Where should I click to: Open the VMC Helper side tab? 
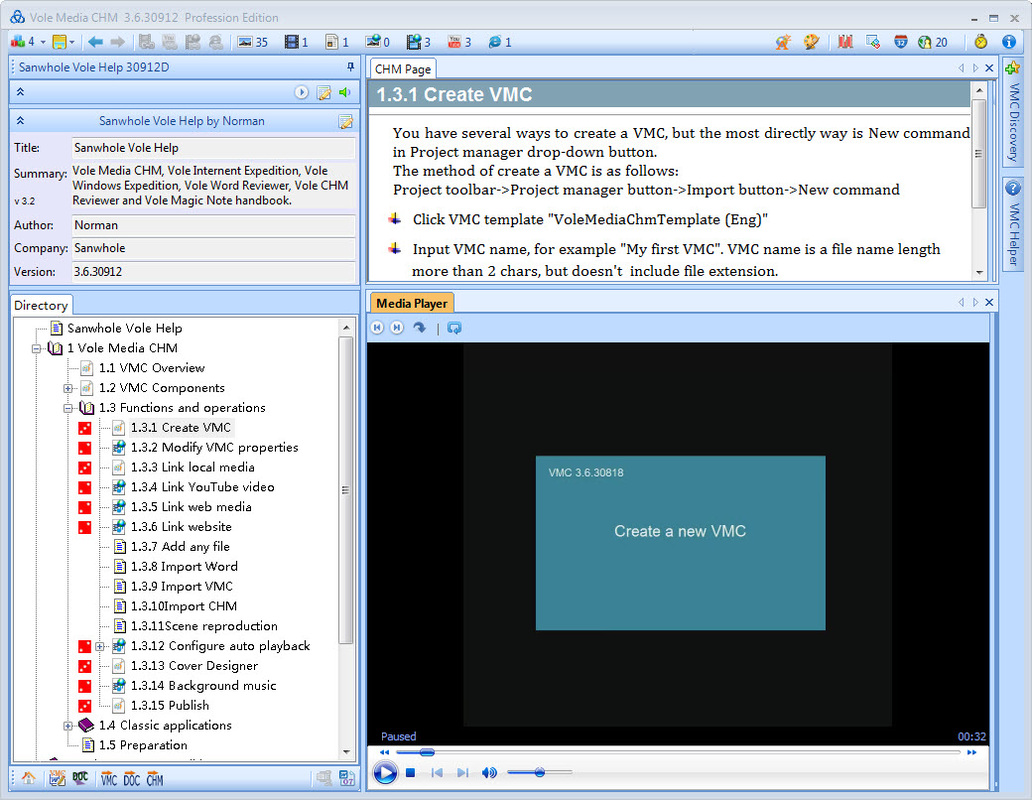[x=1013, y=223]
